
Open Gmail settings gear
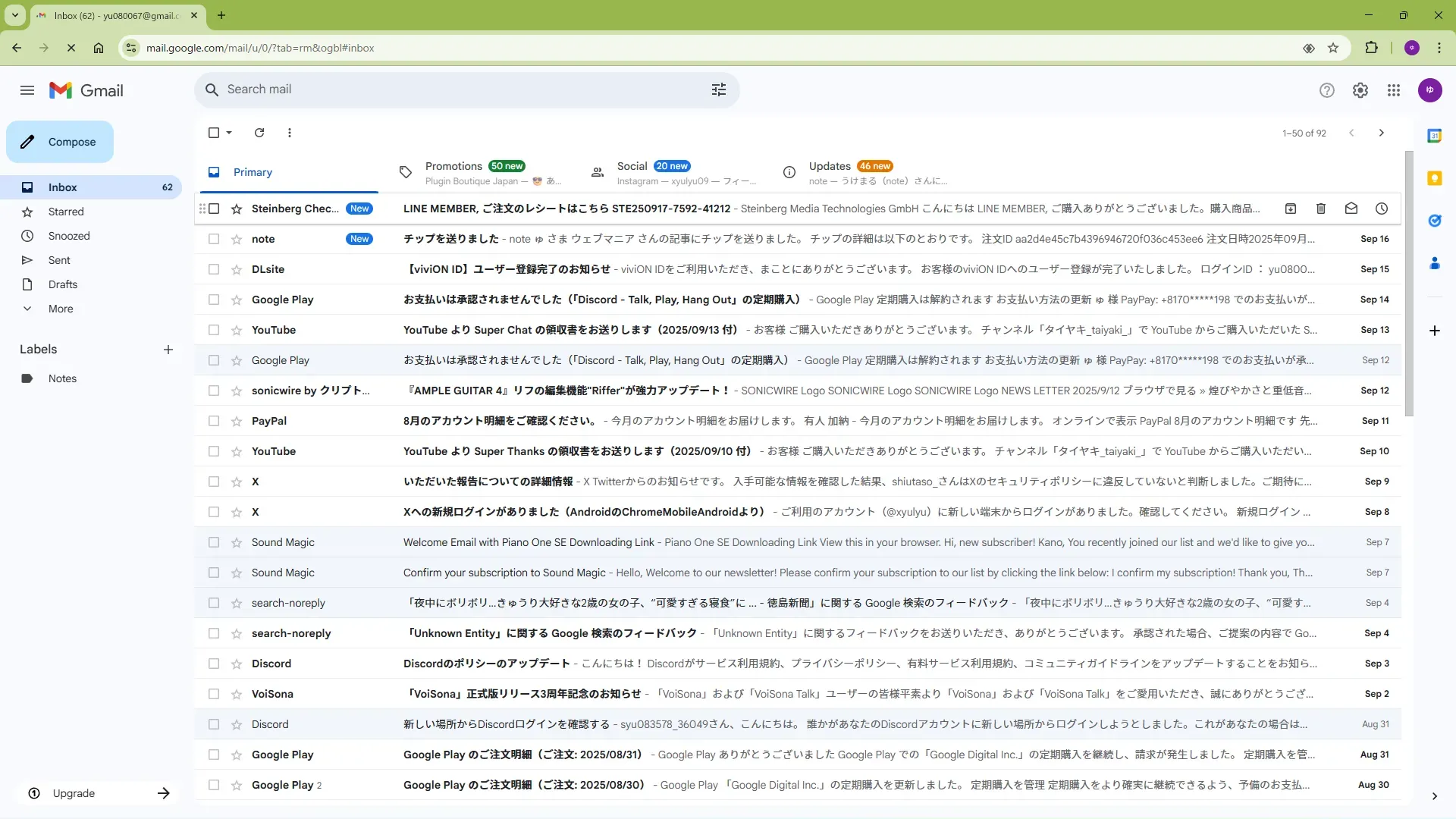point(1360,90)
